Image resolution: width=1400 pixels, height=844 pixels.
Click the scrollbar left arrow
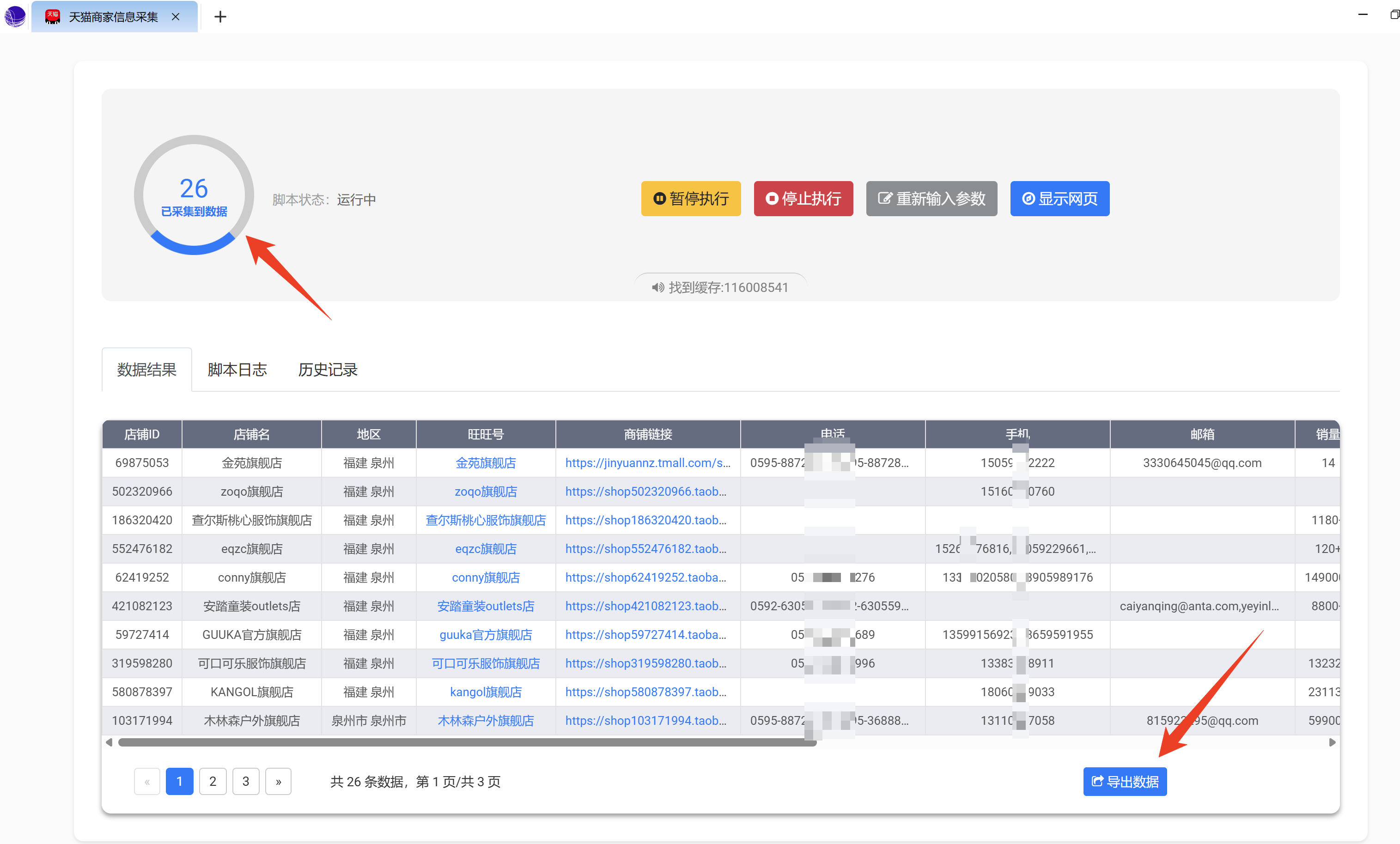point(109,742)
